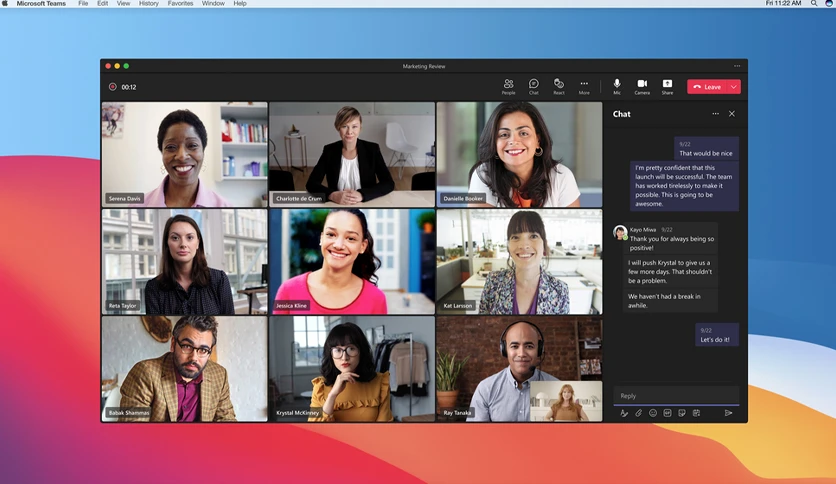
Task: Click the 'I'm pretty confident' message bubble
Action: pos(684,185)
